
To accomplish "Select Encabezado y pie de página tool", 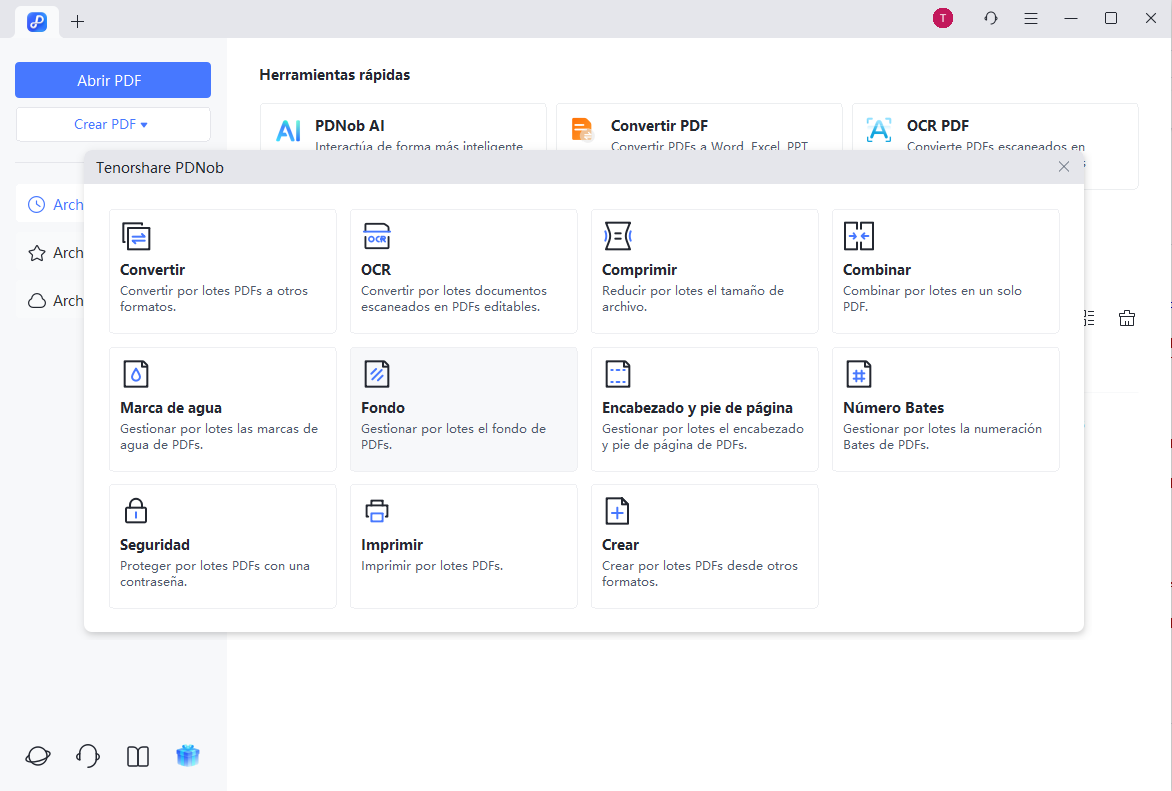I will [x=704, y=409].
